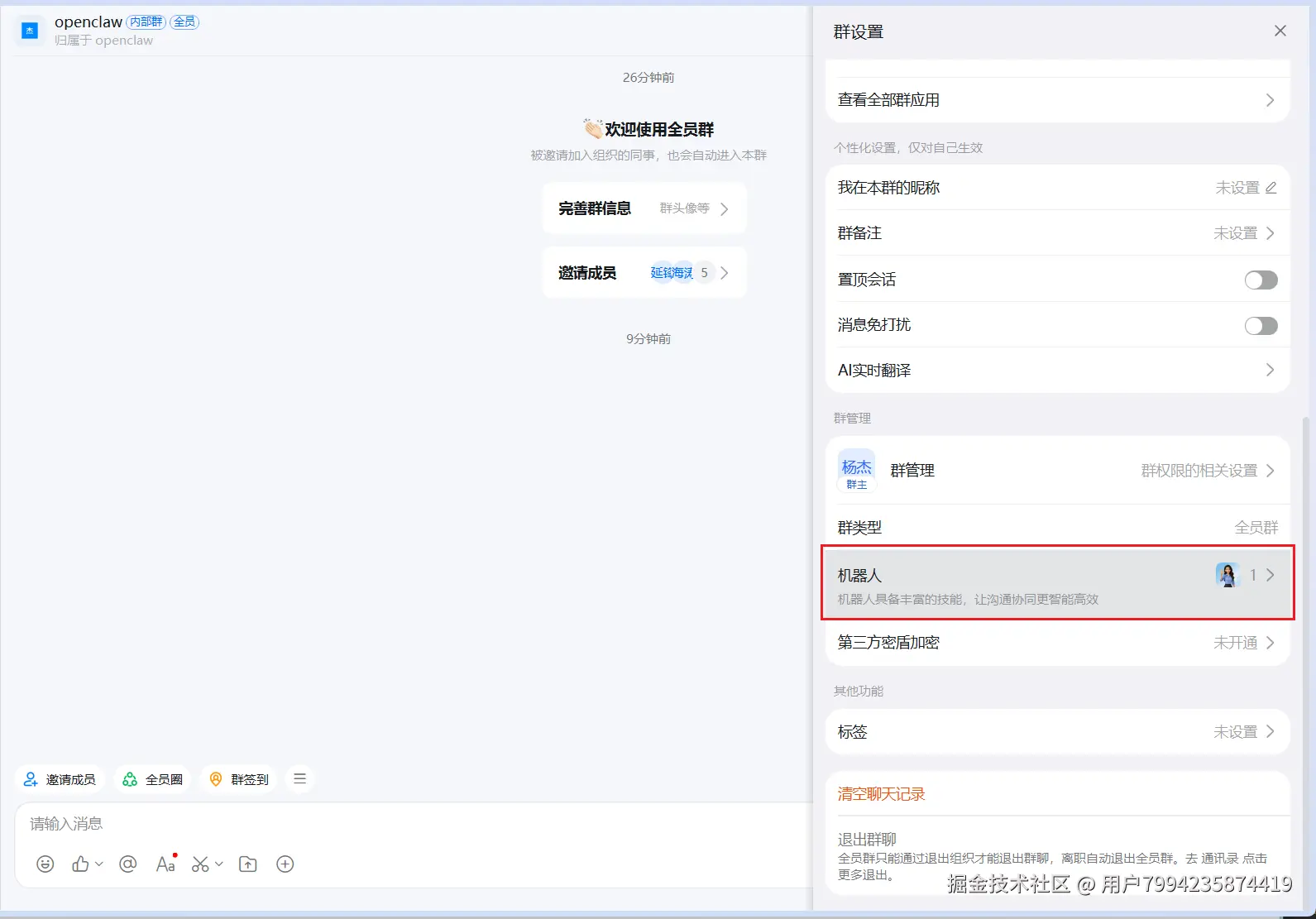Screen dimensions: 1316x919
Task: Open the 群备注 setting row
Action: [1057, 233]
